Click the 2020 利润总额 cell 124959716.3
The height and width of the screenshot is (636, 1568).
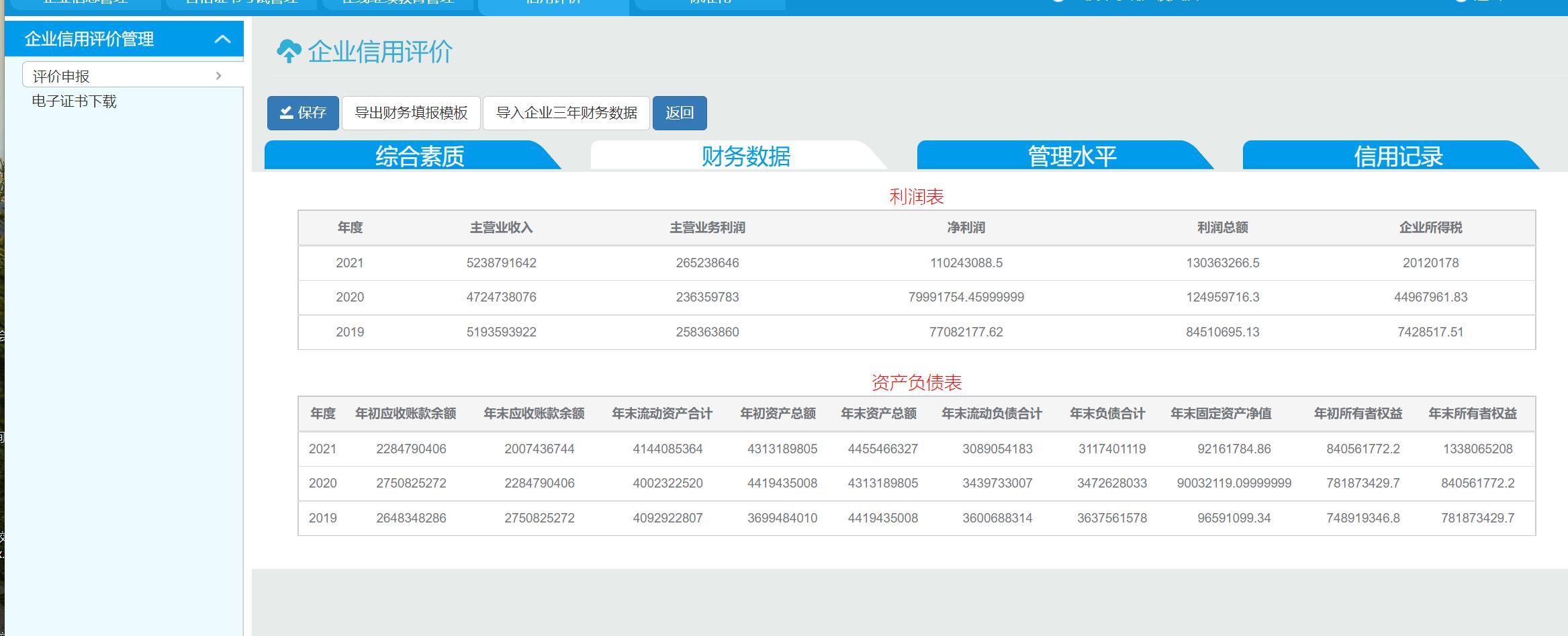1222,298
